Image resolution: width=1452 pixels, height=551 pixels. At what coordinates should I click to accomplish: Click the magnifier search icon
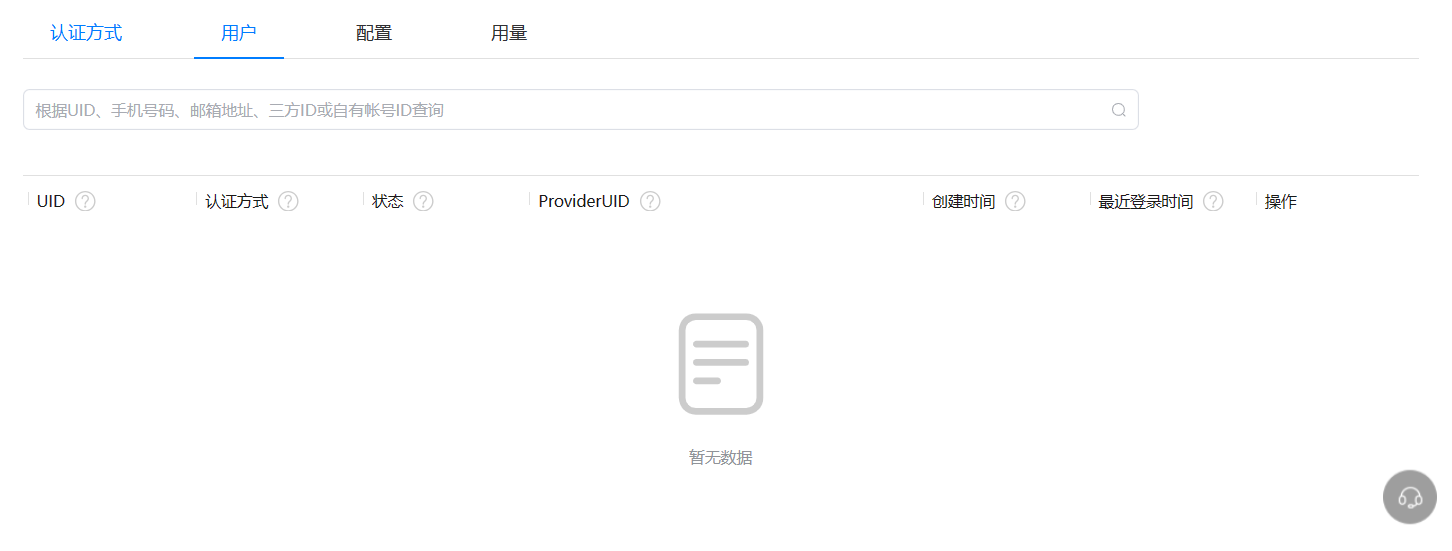tap(1119, 110)
